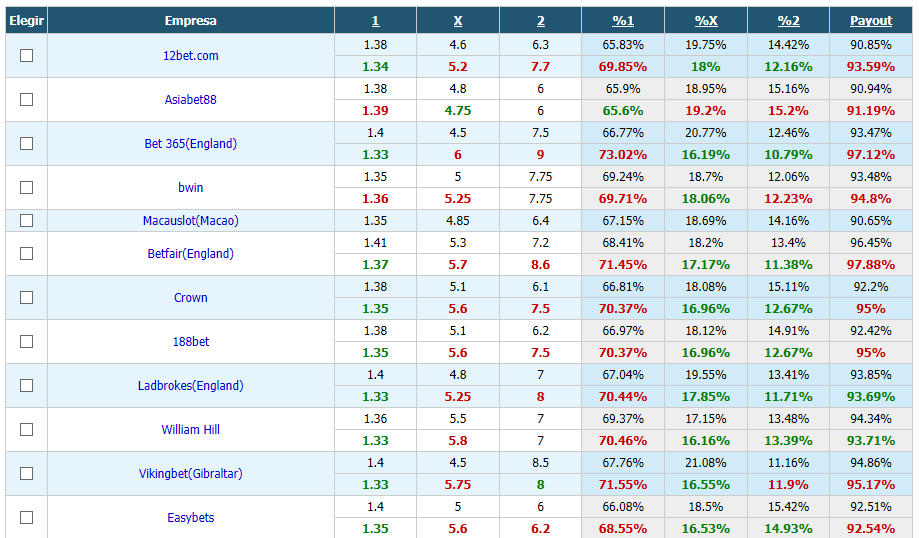Mark the Macauslot(Macao) checkbox
Image resolution: width=919 pixels, height=538 pixels.
pos(26,220)
